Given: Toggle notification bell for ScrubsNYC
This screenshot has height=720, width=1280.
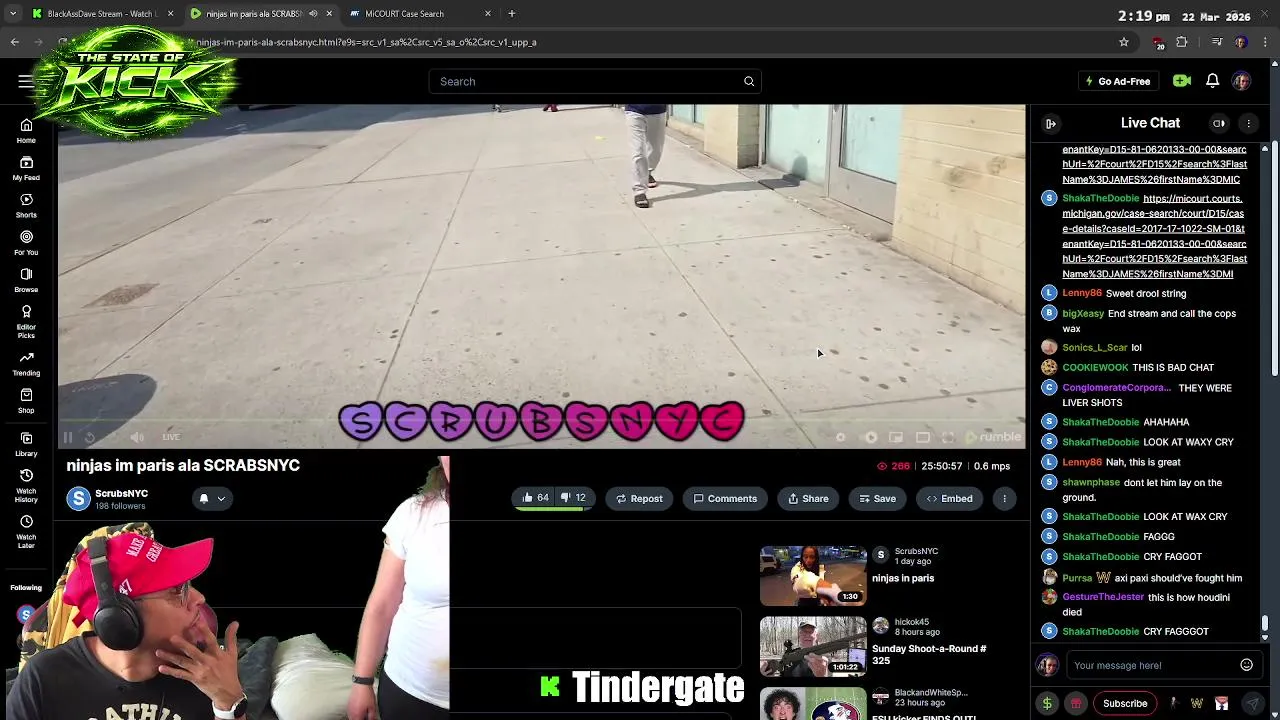Looking at the screenshot, I should [204, 498].
